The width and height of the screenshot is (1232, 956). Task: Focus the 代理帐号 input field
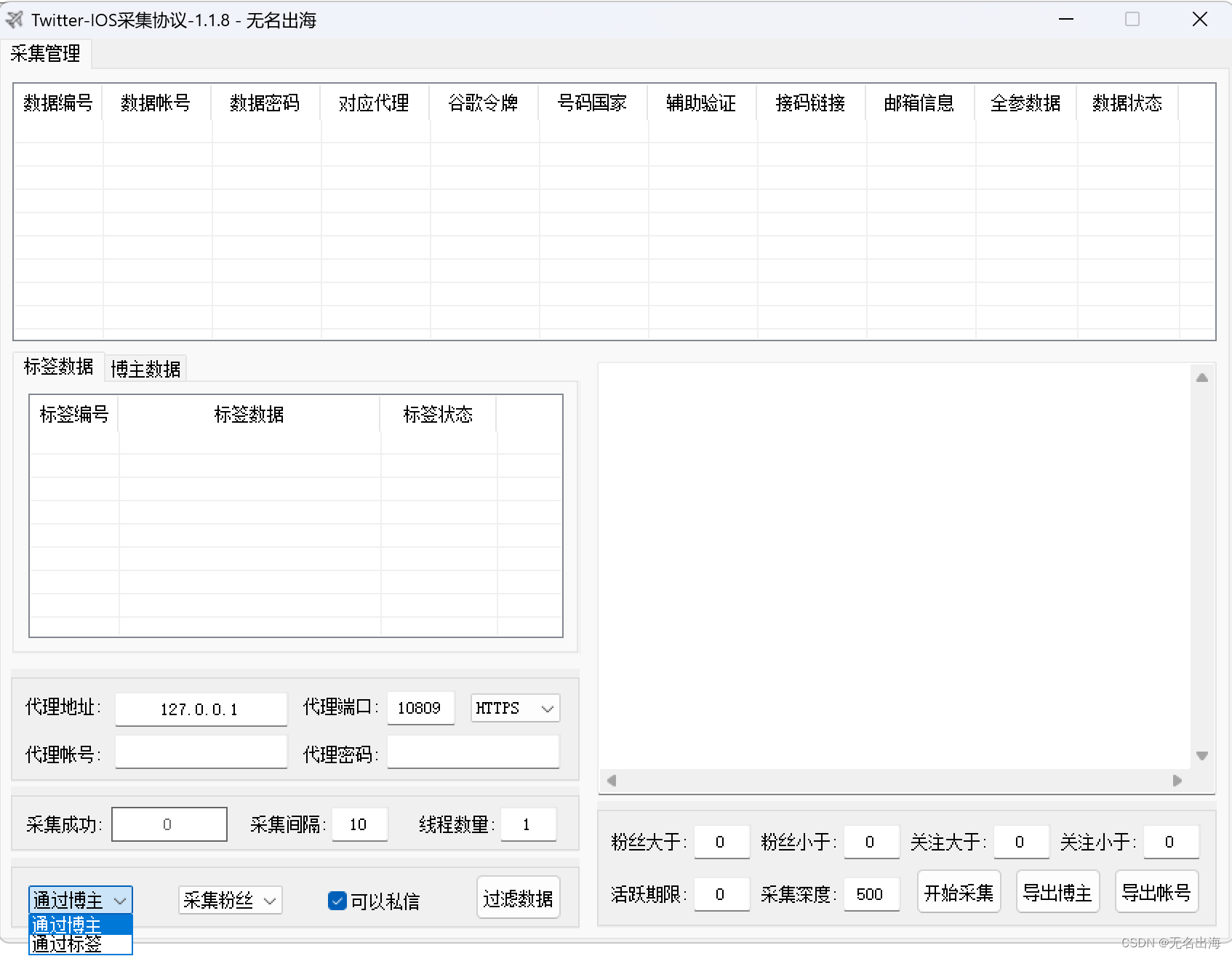[201, 752]
